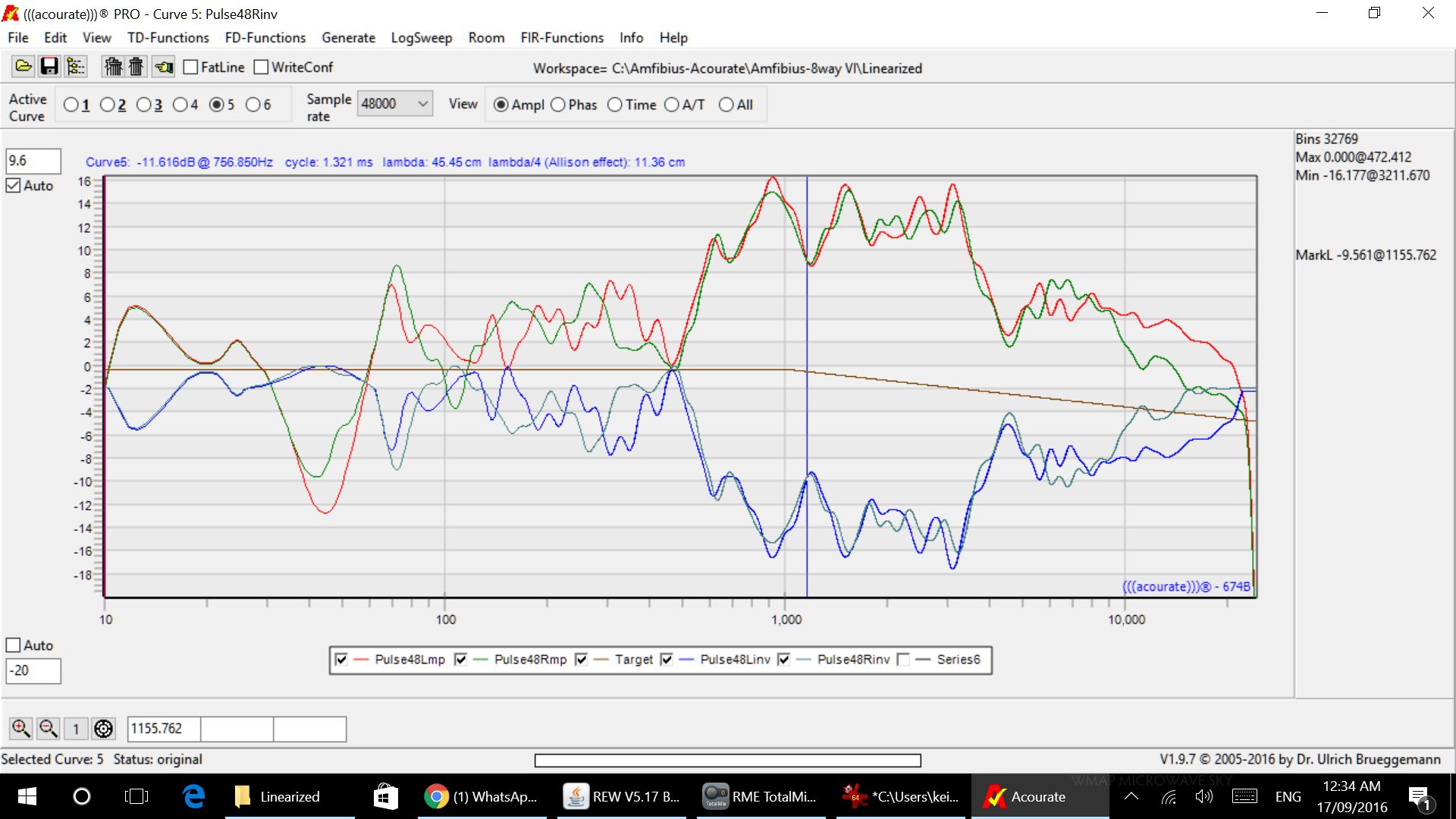Hide the Pulse48Rmp curve in the legend
Image resolution: width=1456 pixels, height=819 pixels.
tap(460, 660)
